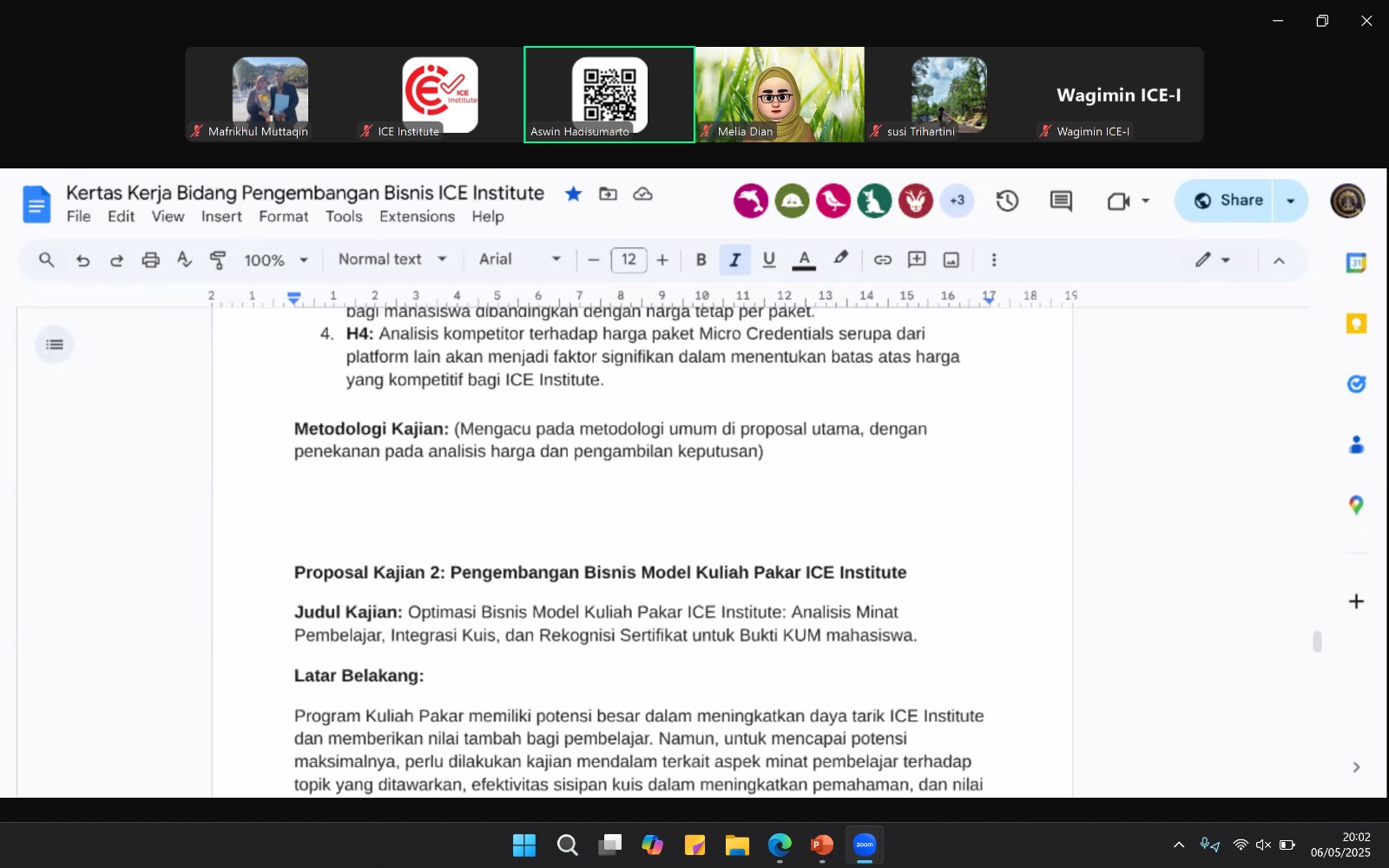This screenshot has height=868, width=1389.
Task: Undo the last action
Action: pyautogui.click(x=82, y=260)
